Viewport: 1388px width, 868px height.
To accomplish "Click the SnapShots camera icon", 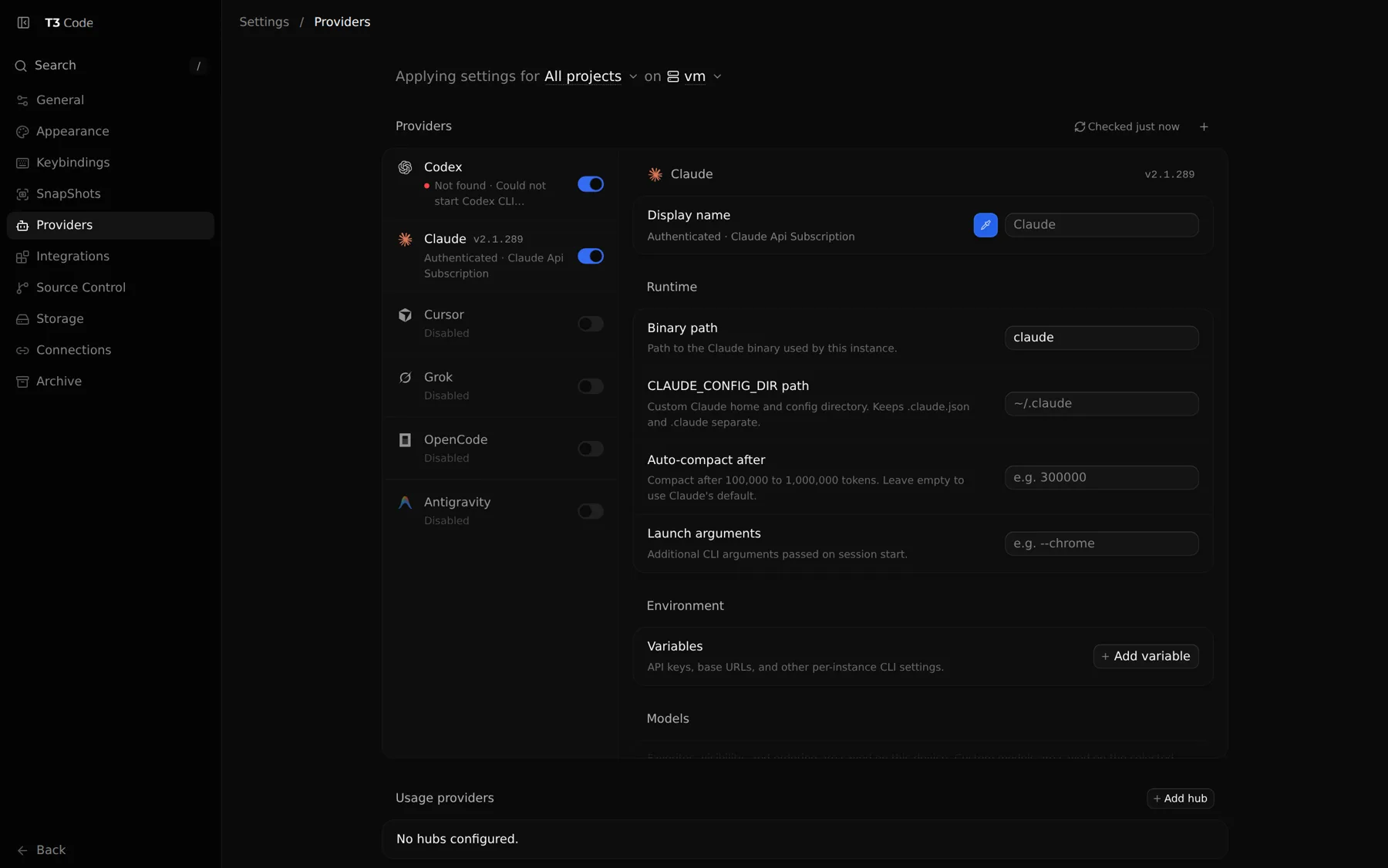I will click(22, 194).
